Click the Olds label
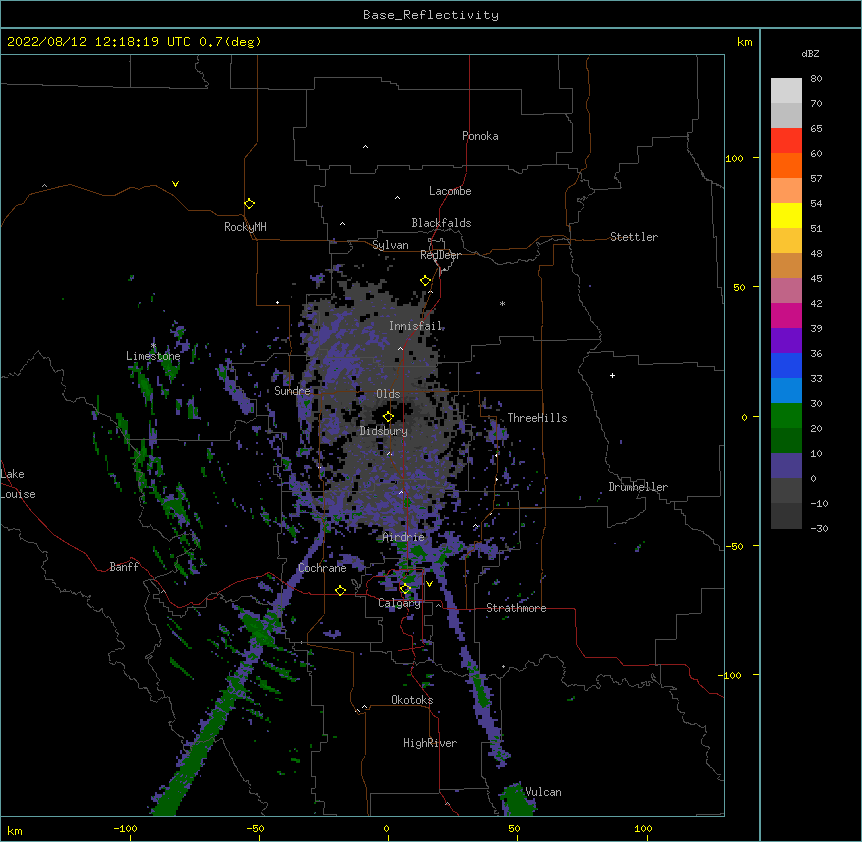The width and height of the screenshot is (862, 842). (x=388, y=394)
